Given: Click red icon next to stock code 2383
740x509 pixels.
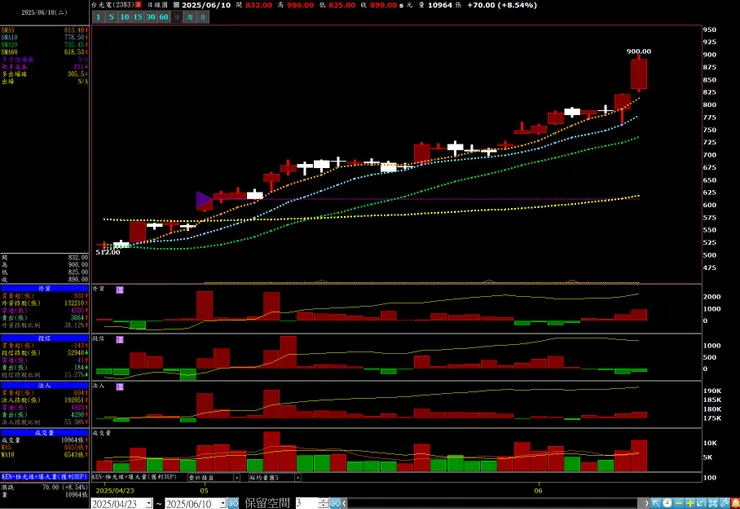Looking at the screenshot, I should point(138,5).
